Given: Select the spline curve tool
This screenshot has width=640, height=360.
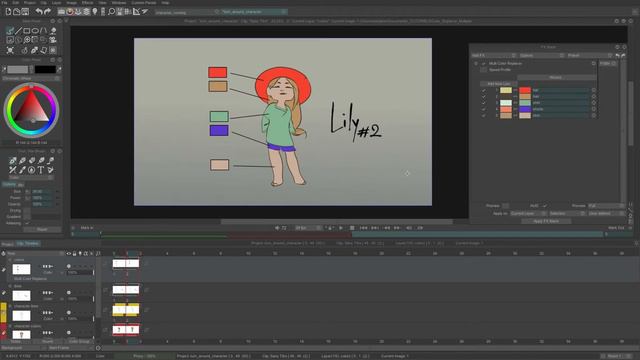Looking at the screenshot, I should click(x=44, y=31).
